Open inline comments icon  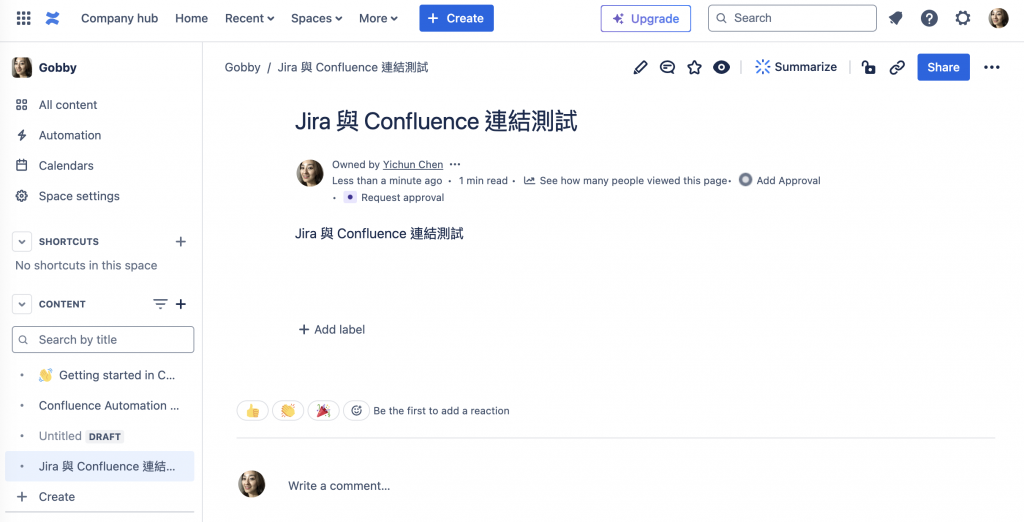click(667, 67)
